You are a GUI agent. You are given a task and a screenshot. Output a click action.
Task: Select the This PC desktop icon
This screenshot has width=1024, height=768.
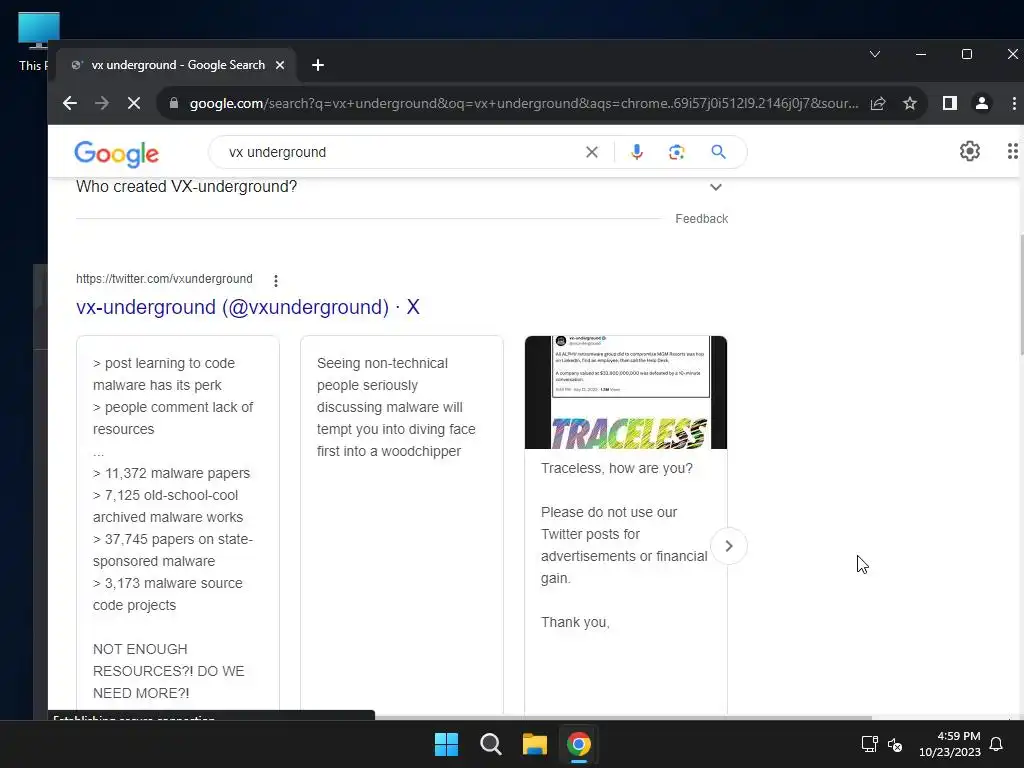coord(38,42)
